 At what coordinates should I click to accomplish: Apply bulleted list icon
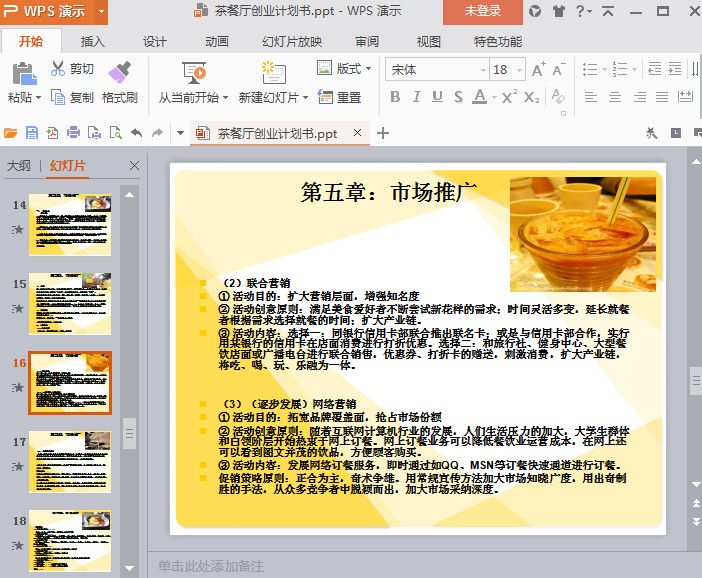[590, 69]
